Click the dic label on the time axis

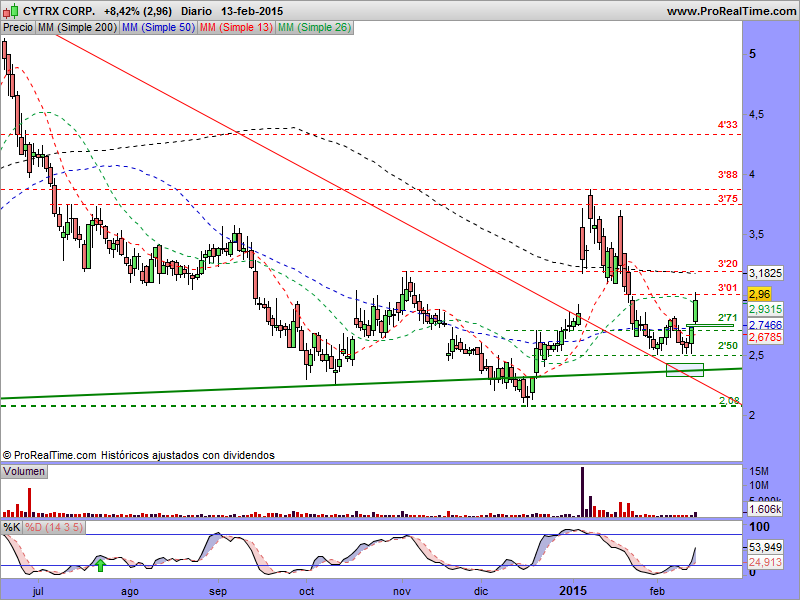tap(481, 591)
